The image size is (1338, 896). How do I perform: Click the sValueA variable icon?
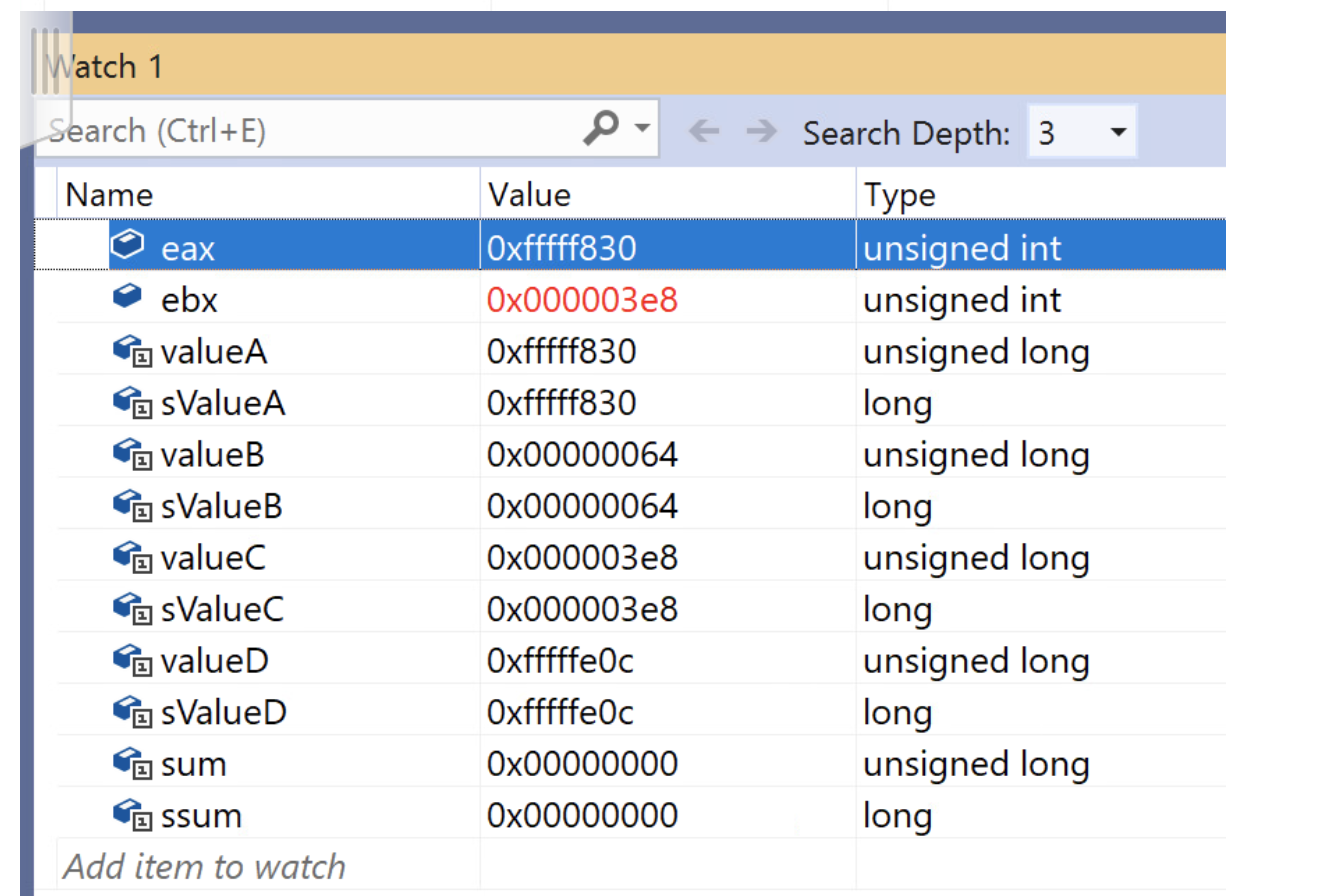[131, 400]
